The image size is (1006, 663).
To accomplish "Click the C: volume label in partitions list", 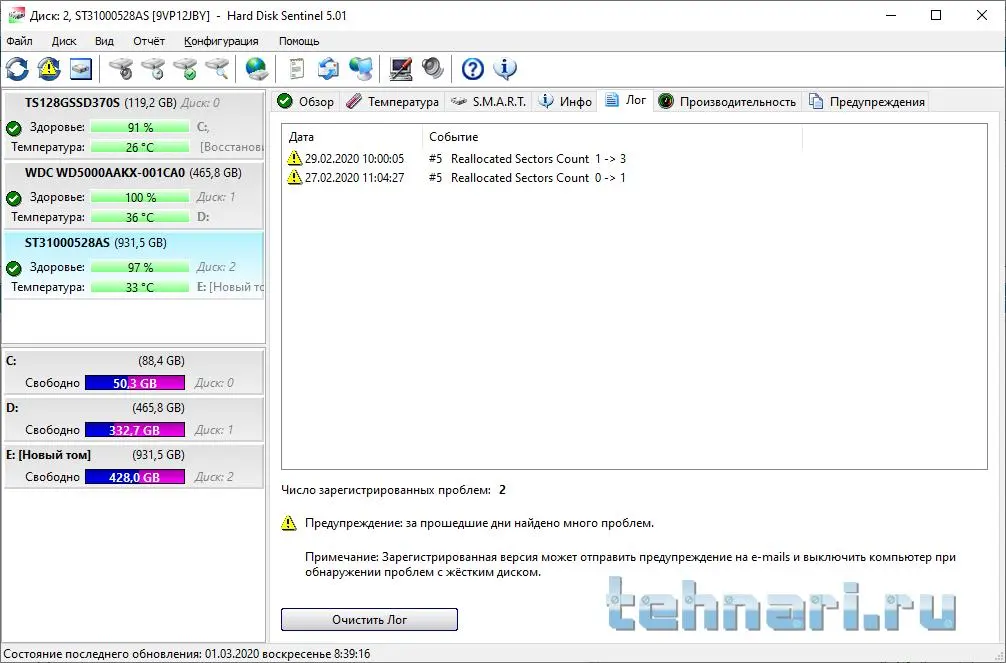I will coord(12,361).
